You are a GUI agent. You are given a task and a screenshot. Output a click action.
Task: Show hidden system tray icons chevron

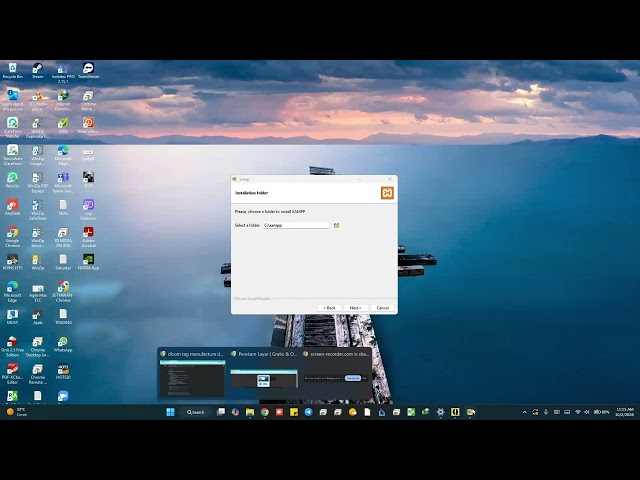524,412
